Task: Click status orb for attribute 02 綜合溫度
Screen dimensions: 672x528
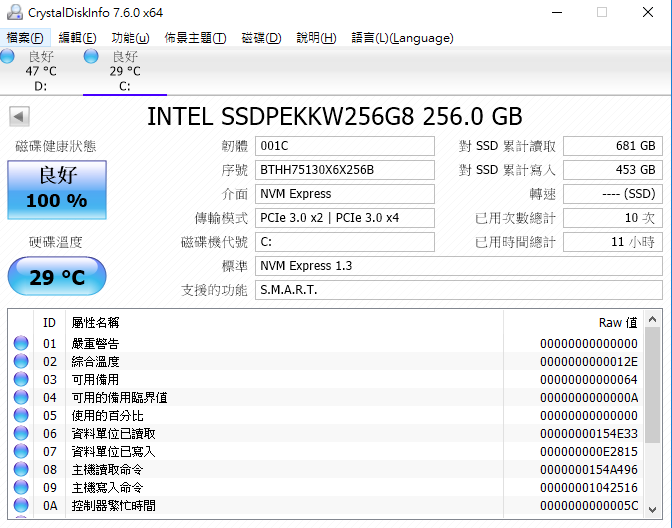Action: tap(21, 361)
